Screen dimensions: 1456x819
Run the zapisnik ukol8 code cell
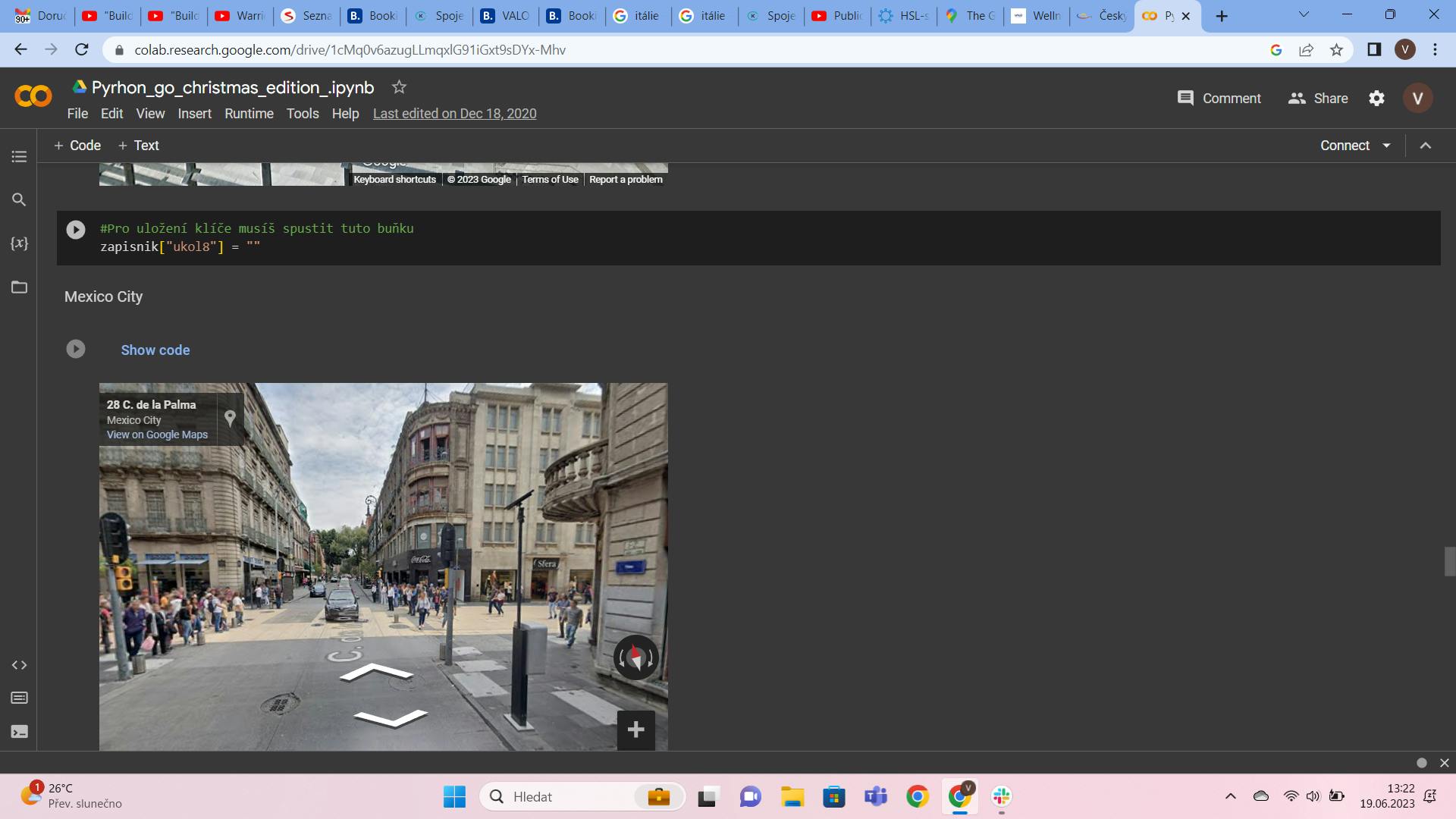tap(76, 230)
